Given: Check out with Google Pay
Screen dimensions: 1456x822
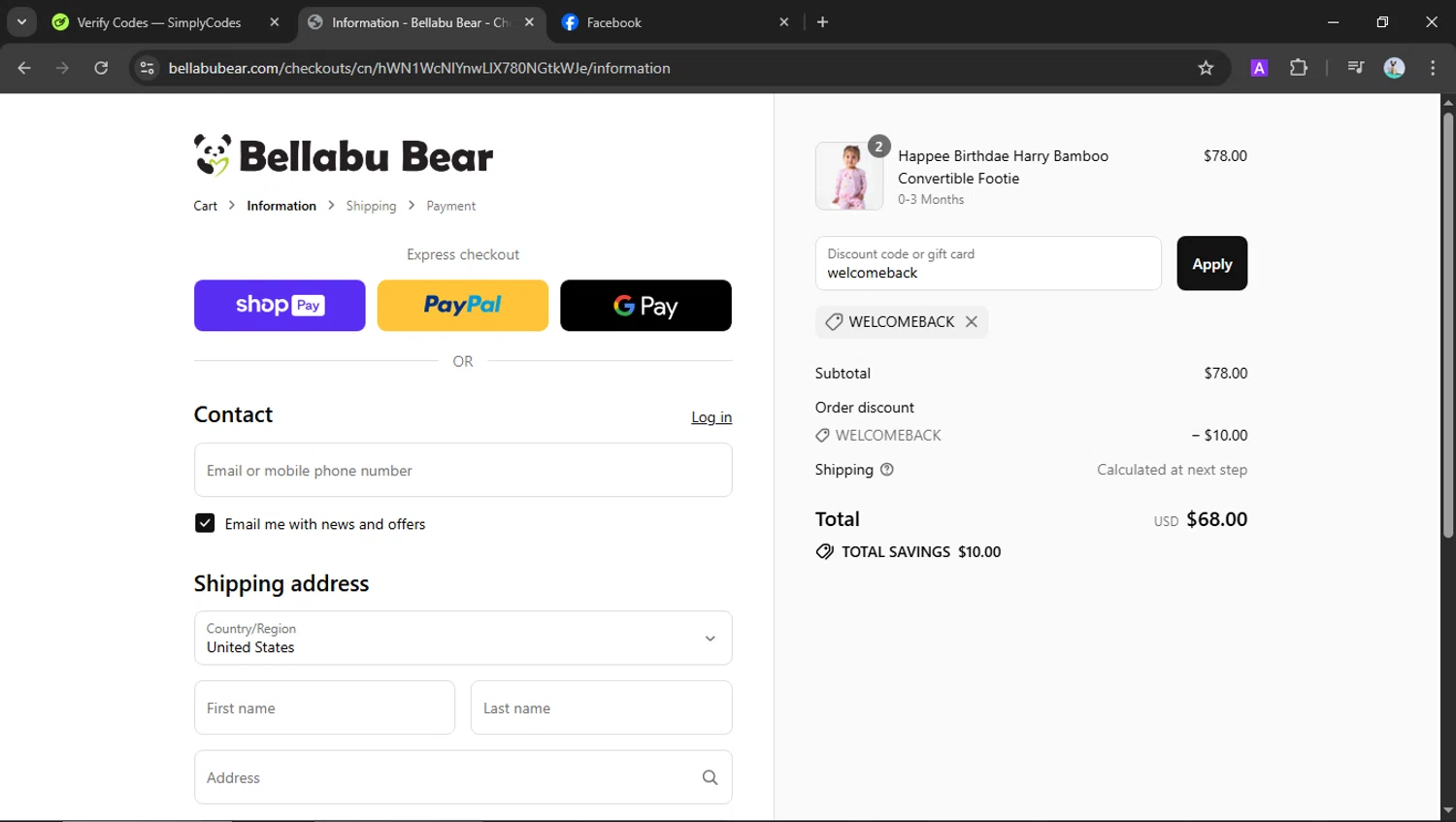Looking at the screenshot, I should pyautogui.click(x=645, y=306).
